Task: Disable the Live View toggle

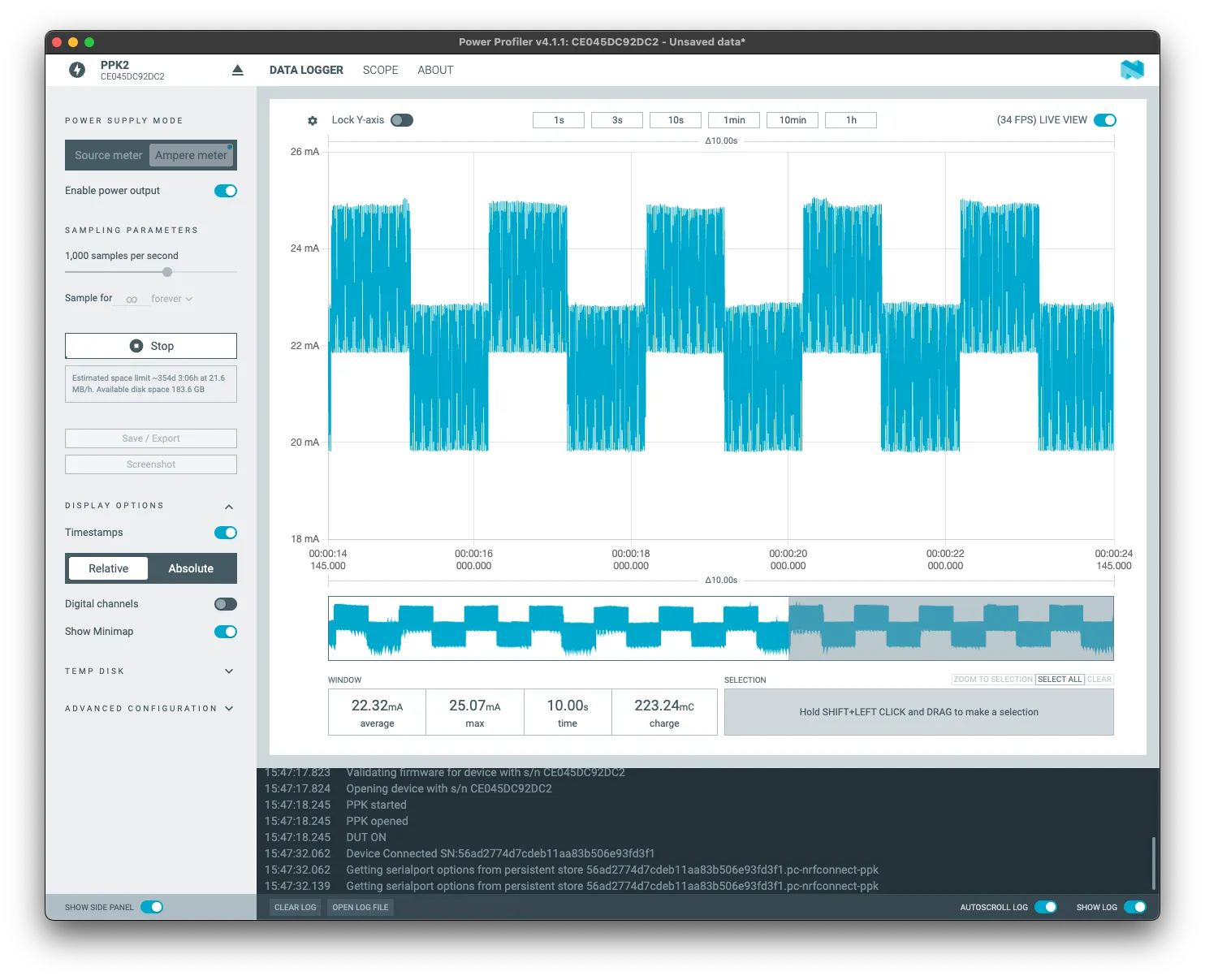Action: tap(1104, 120)
